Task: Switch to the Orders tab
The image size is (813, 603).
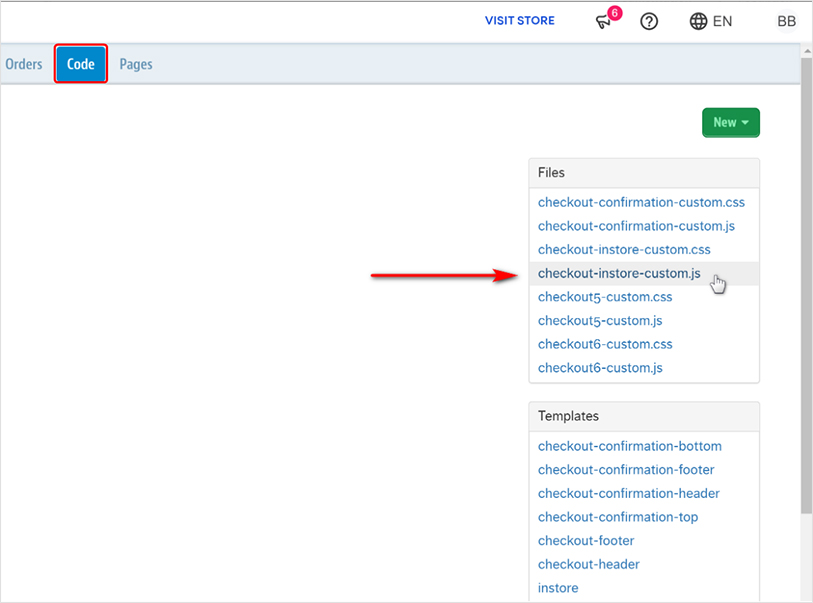Action: [23, 63]
